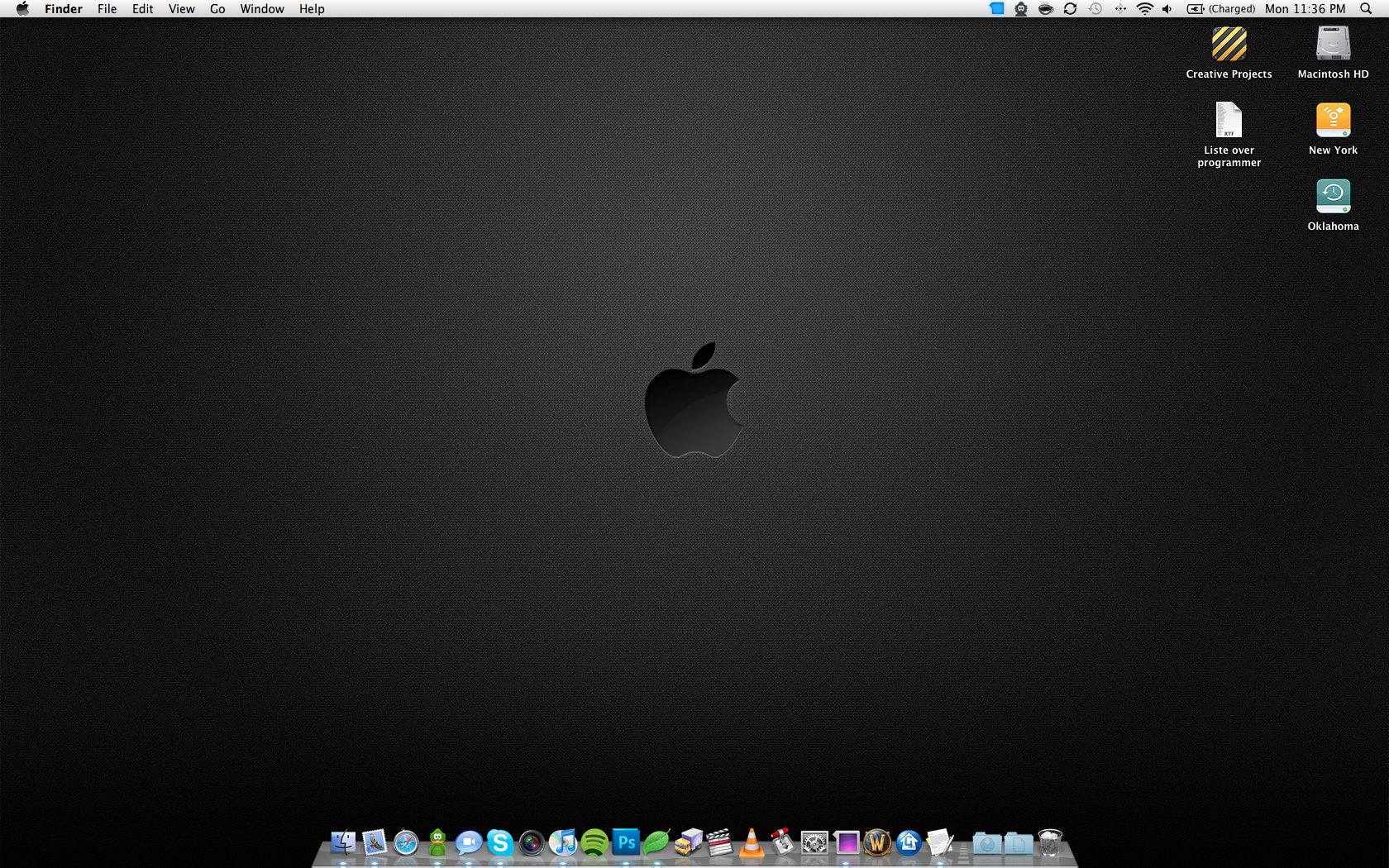Open the volume control in menu bar
1389x868 pixels.
pos(1167,8)
